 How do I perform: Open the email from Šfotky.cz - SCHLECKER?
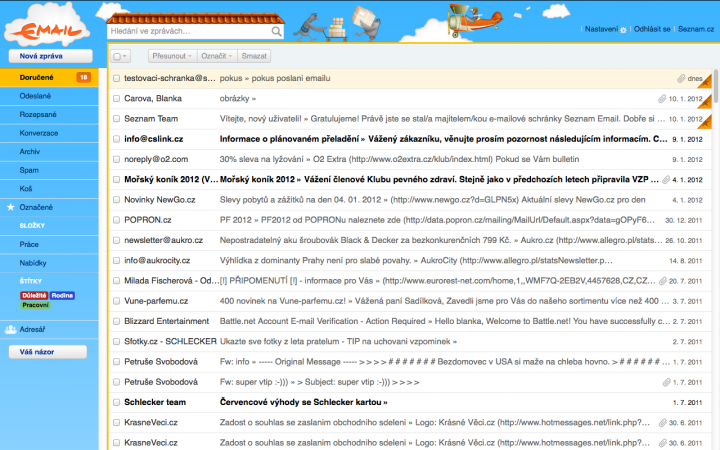tap(410, 342)
